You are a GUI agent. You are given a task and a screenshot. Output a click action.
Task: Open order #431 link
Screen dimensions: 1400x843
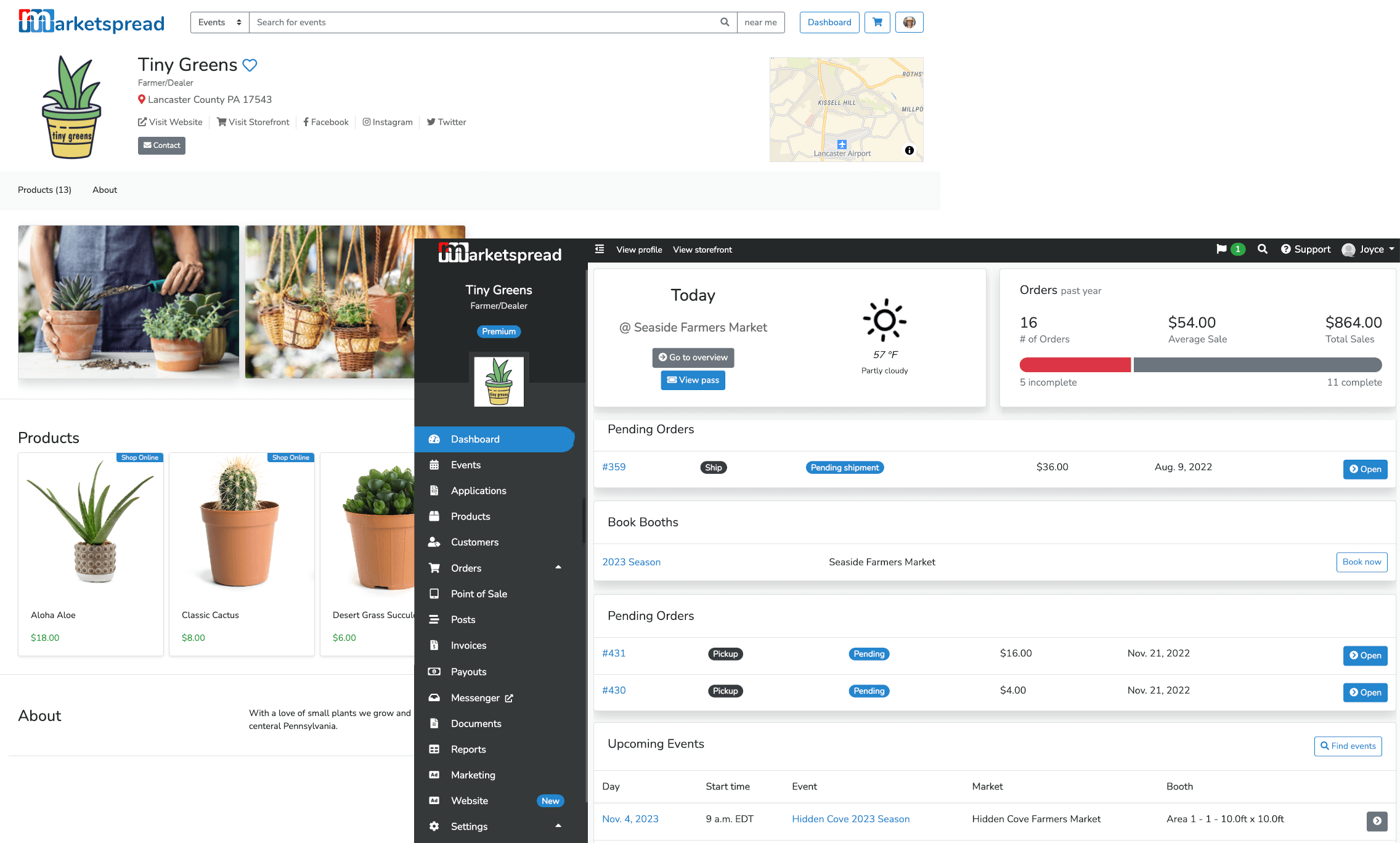(x=614, y=653)
